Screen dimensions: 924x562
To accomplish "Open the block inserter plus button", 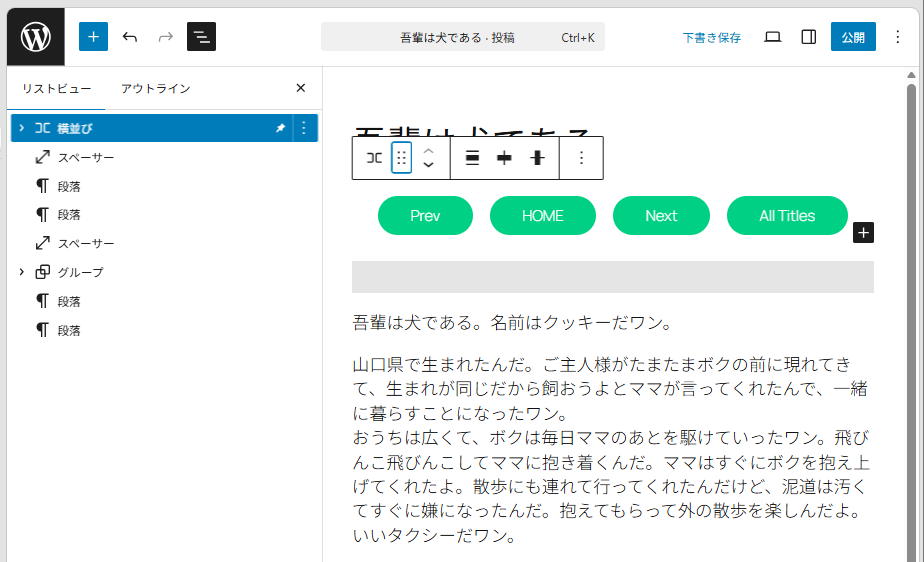I will [93, 37].
